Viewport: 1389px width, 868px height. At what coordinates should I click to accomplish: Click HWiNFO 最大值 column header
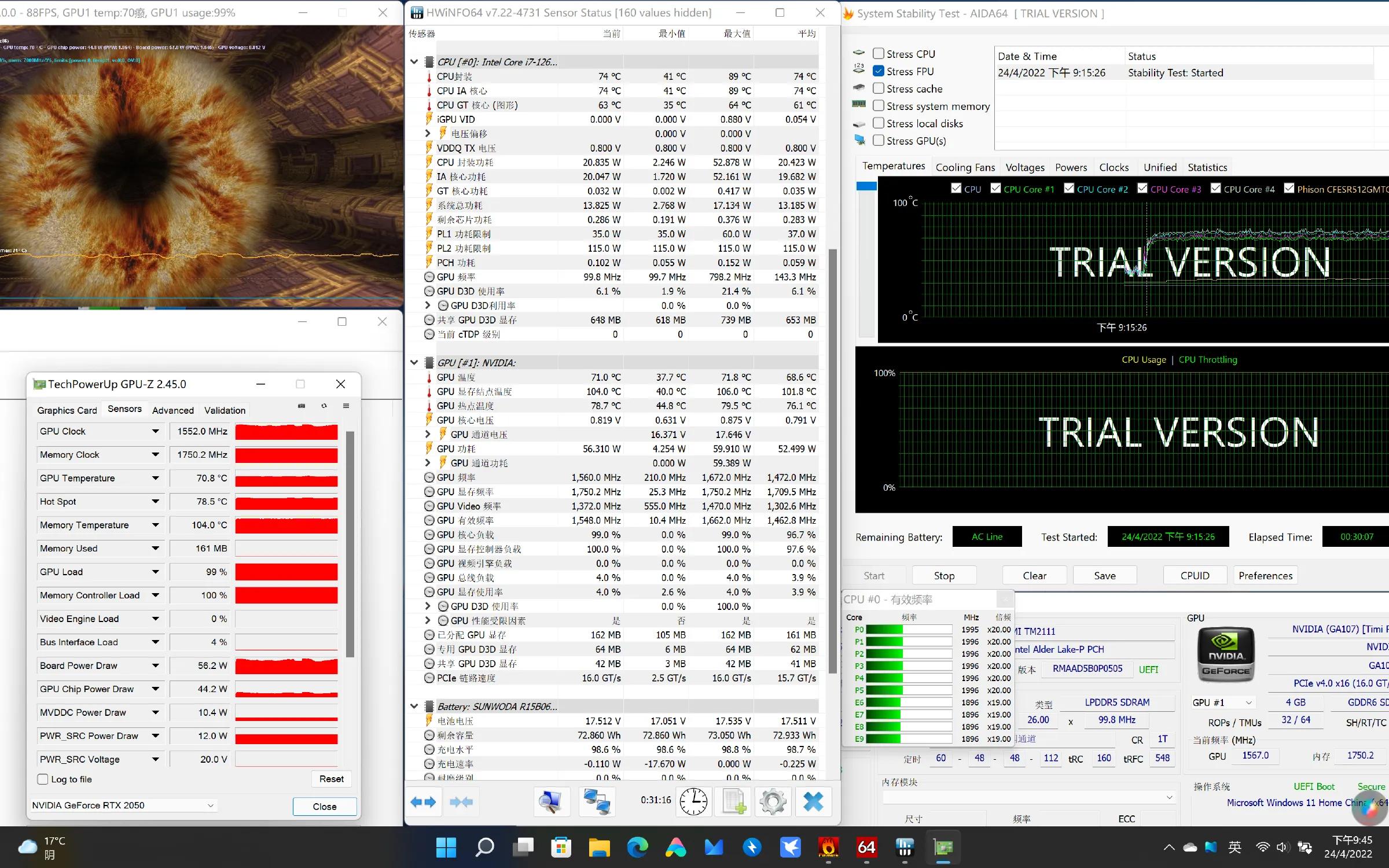(736, 34)
